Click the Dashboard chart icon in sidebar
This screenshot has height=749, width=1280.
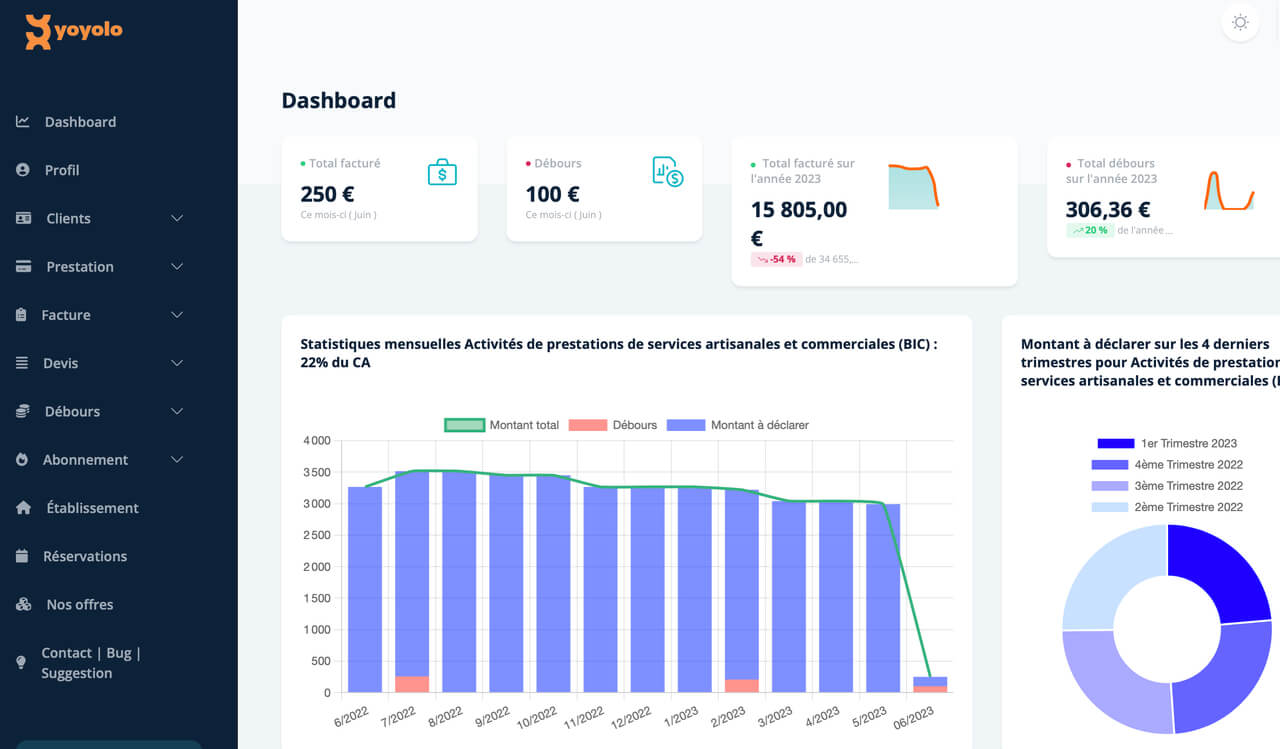[x=23, y=122]
